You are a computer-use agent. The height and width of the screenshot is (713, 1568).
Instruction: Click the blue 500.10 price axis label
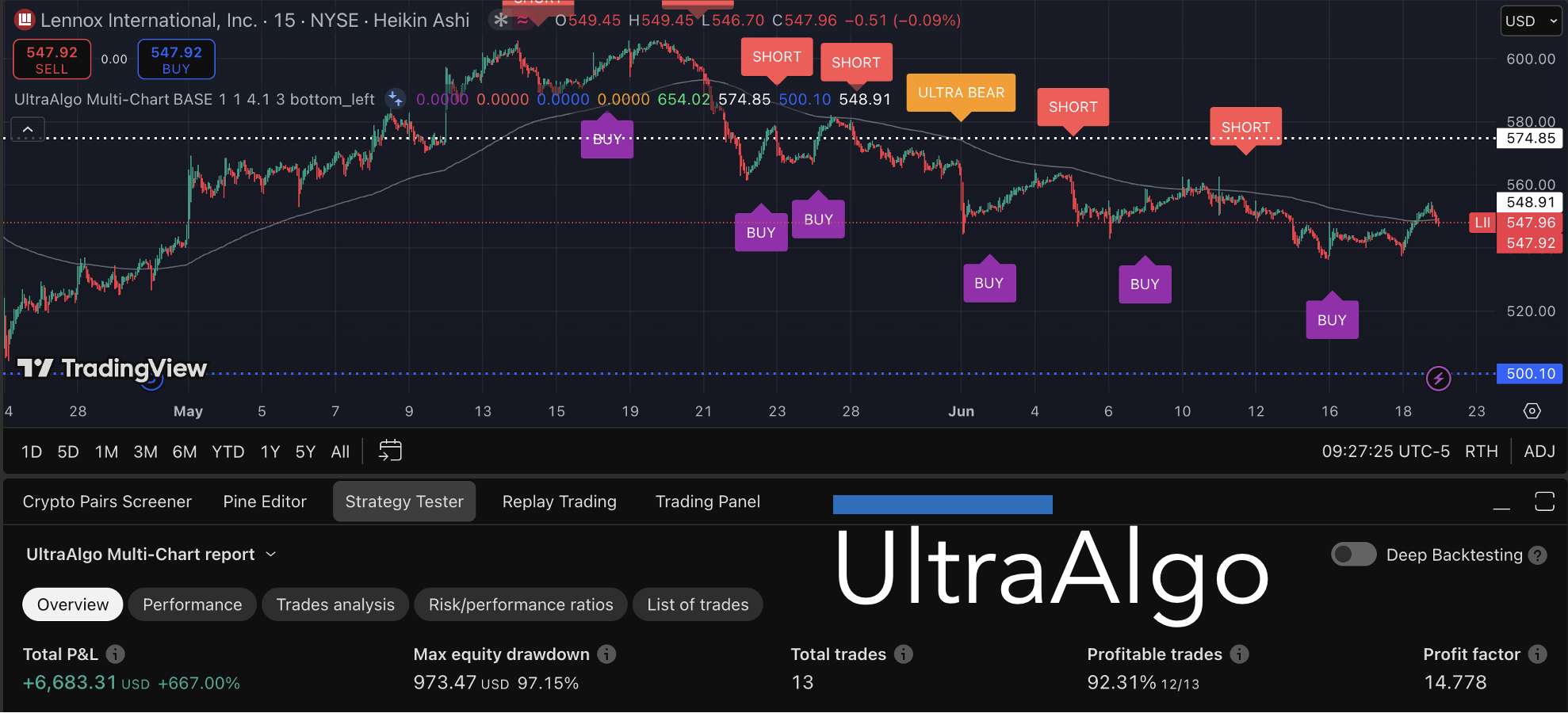[x=1531, y=374]
